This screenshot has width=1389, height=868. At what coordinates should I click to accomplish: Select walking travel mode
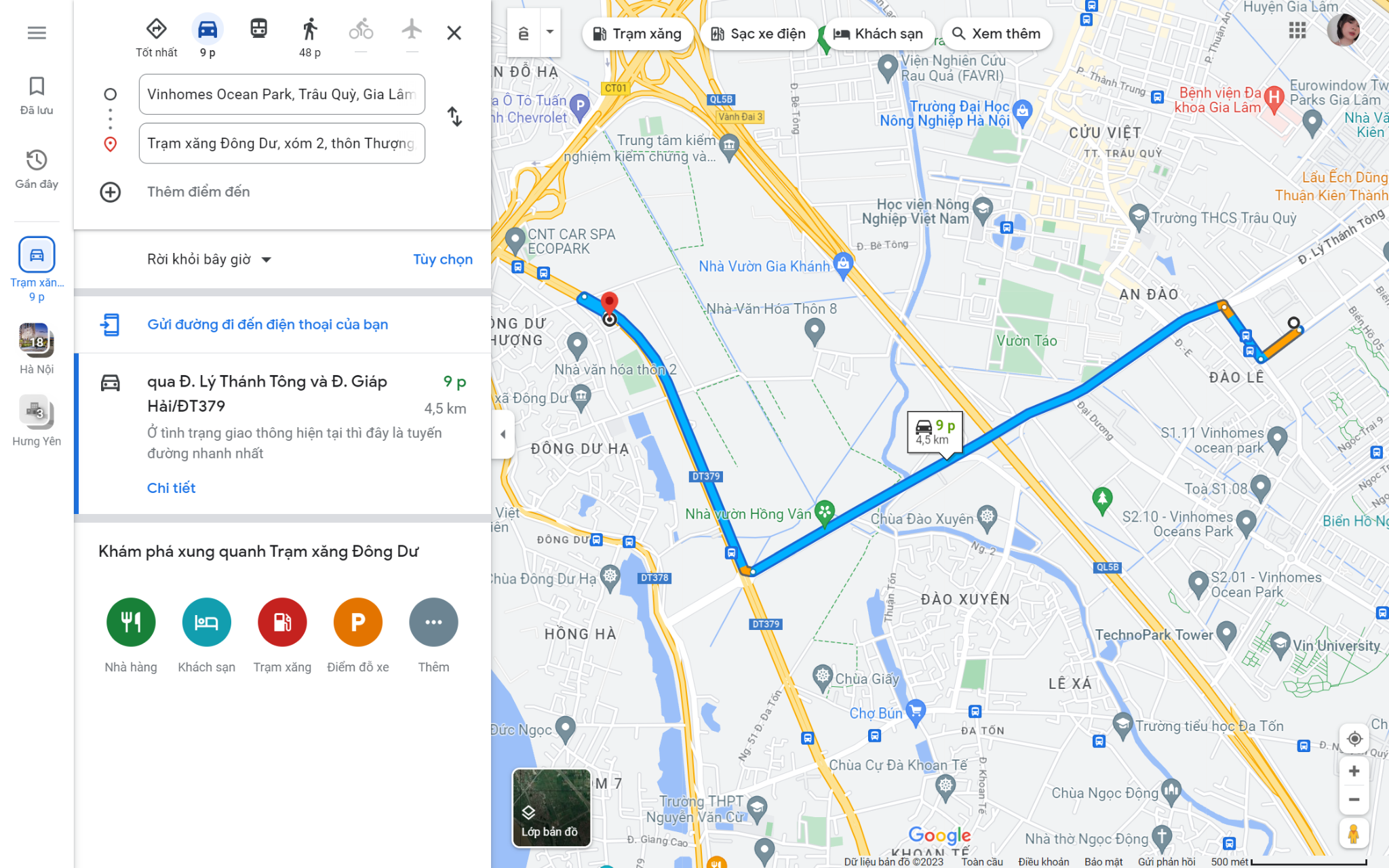310,37
